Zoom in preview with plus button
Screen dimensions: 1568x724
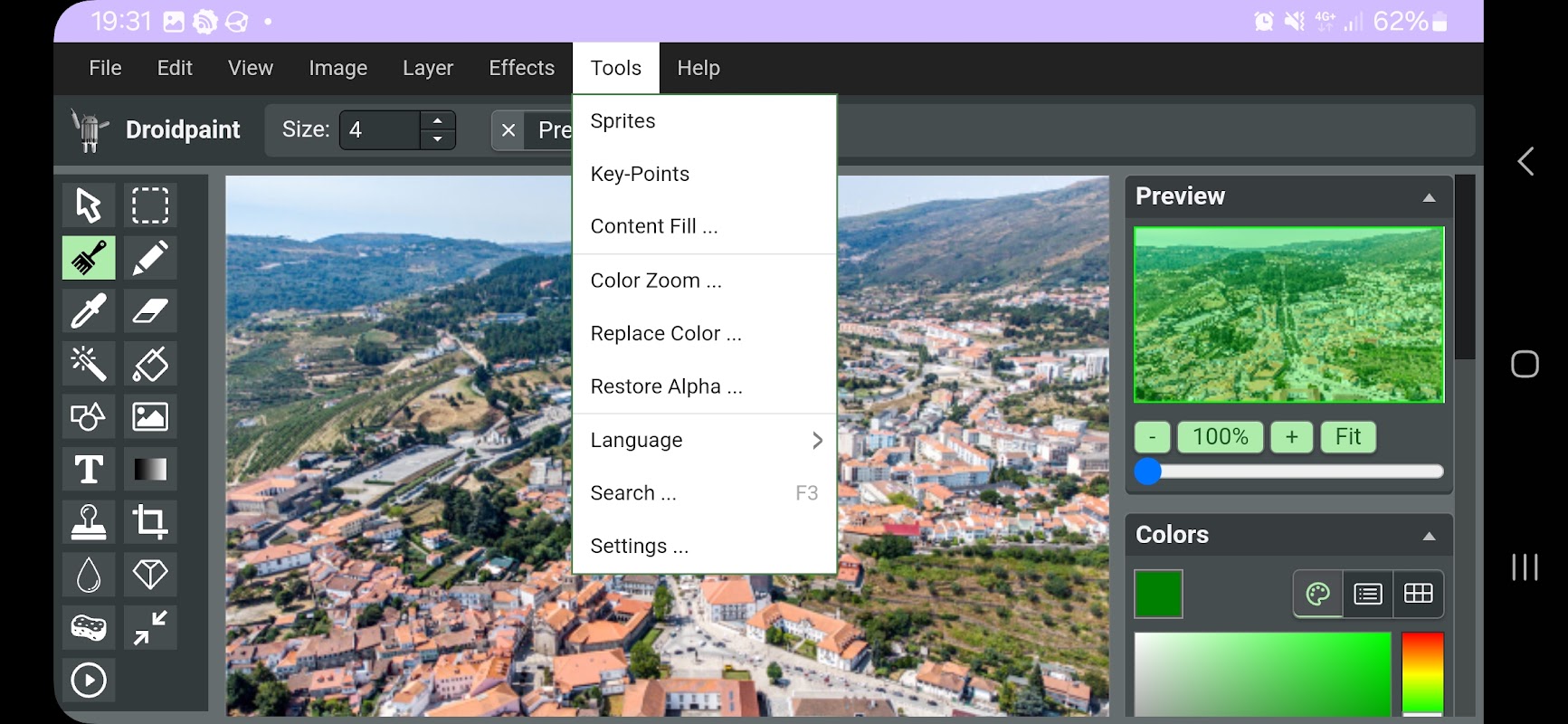[x=1292, y=437]
